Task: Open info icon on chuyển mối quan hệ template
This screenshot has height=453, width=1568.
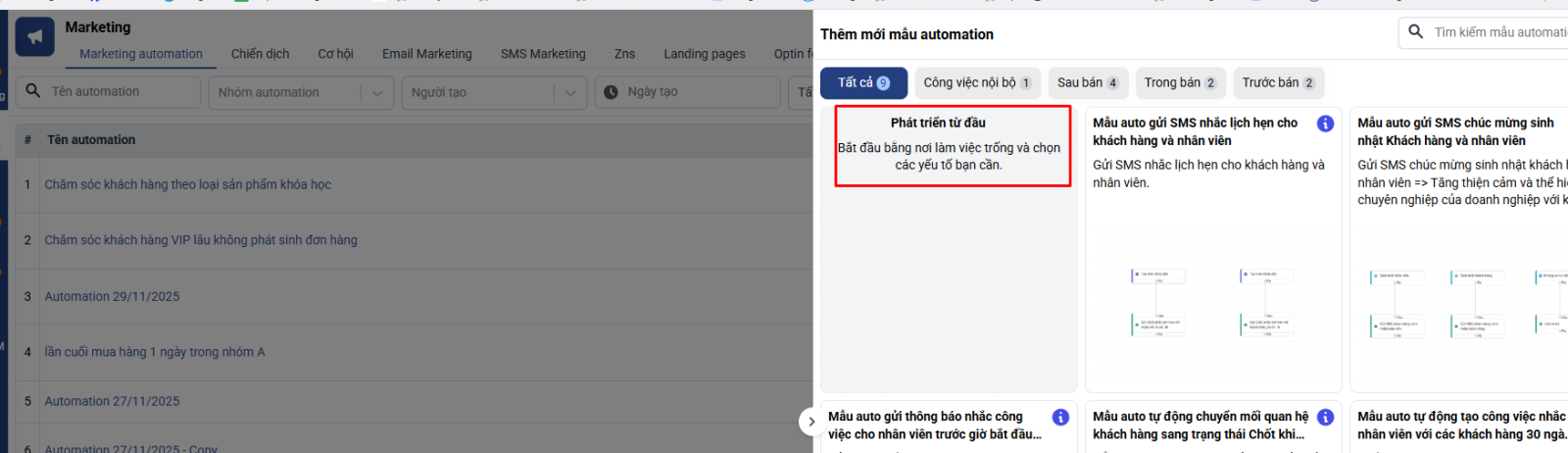Action: 1325,418
